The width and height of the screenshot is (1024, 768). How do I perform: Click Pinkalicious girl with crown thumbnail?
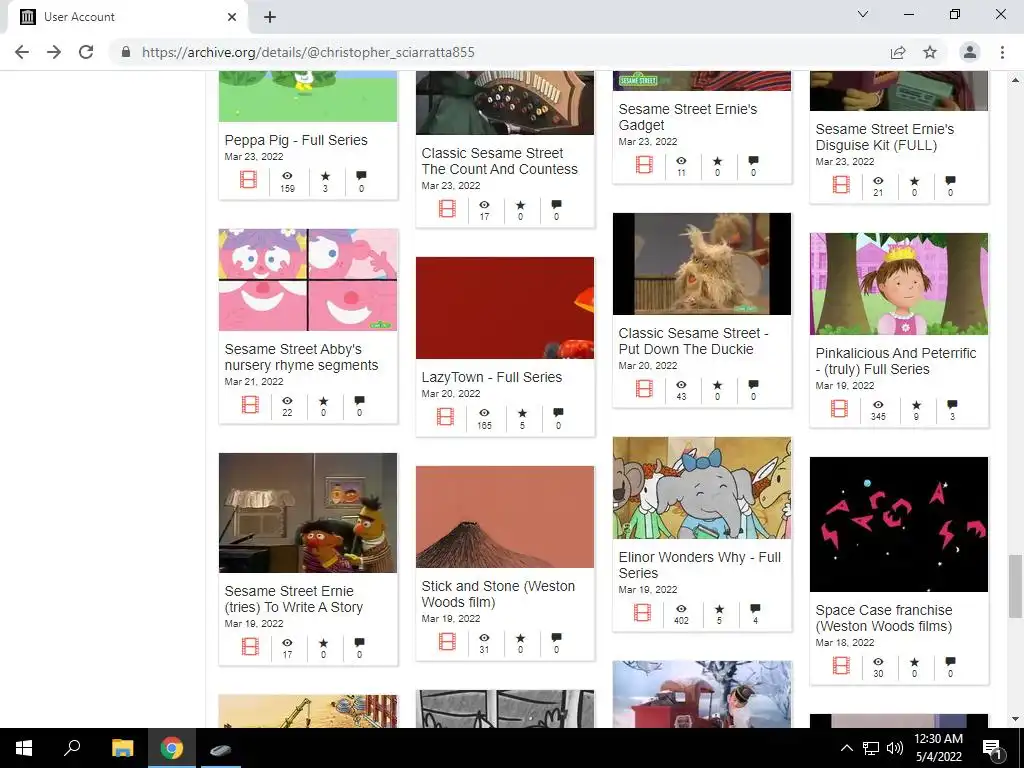coord(899,283)
